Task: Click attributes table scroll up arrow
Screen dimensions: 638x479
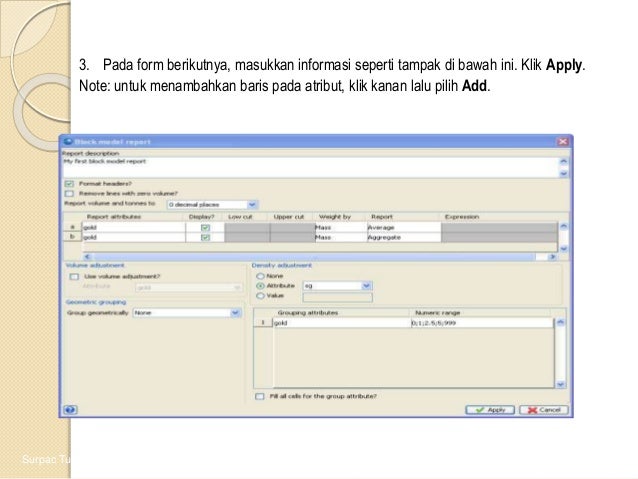Action: coord(564,226)
